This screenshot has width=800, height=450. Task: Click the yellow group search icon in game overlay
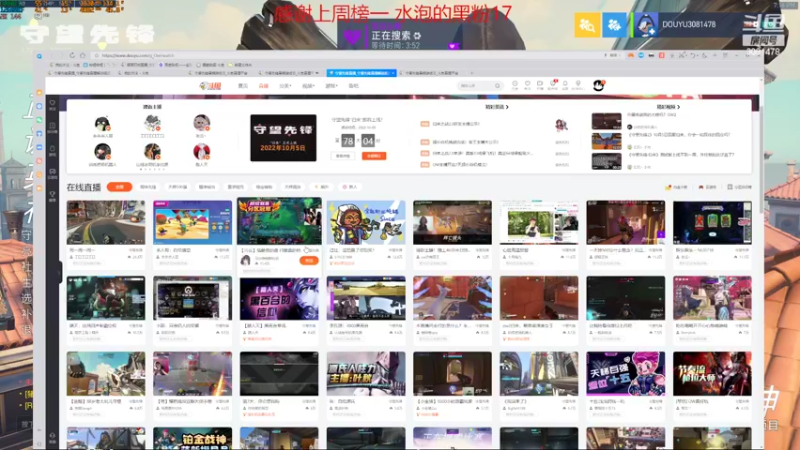587,24
